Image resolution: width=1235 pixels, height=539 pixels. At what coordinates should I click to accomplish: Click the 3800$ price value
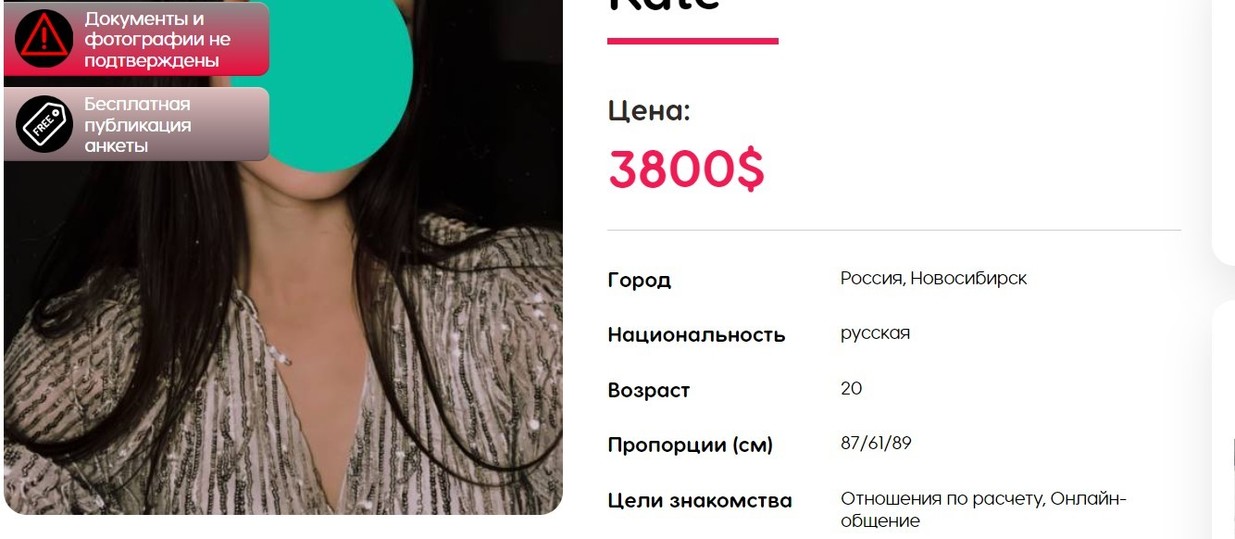click(686, 169)
